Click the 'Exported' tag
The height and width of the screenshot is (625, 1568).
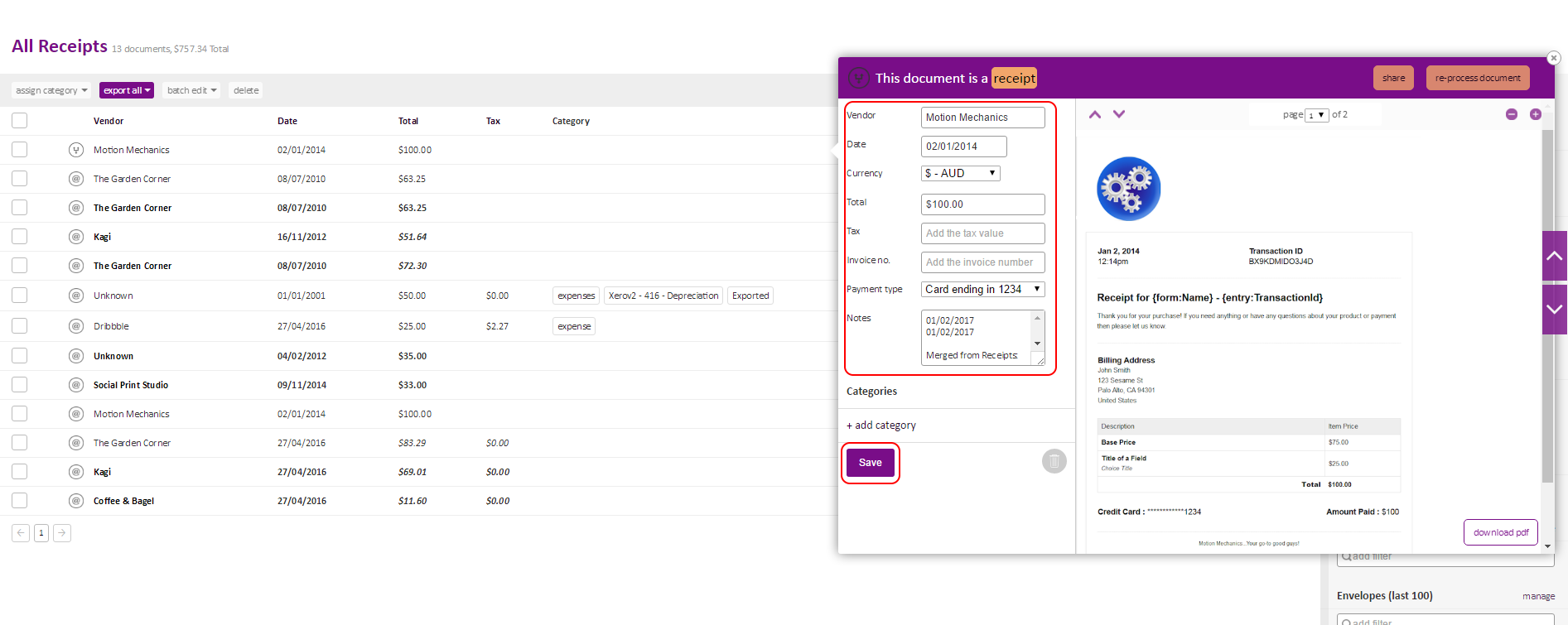point(750,296)
